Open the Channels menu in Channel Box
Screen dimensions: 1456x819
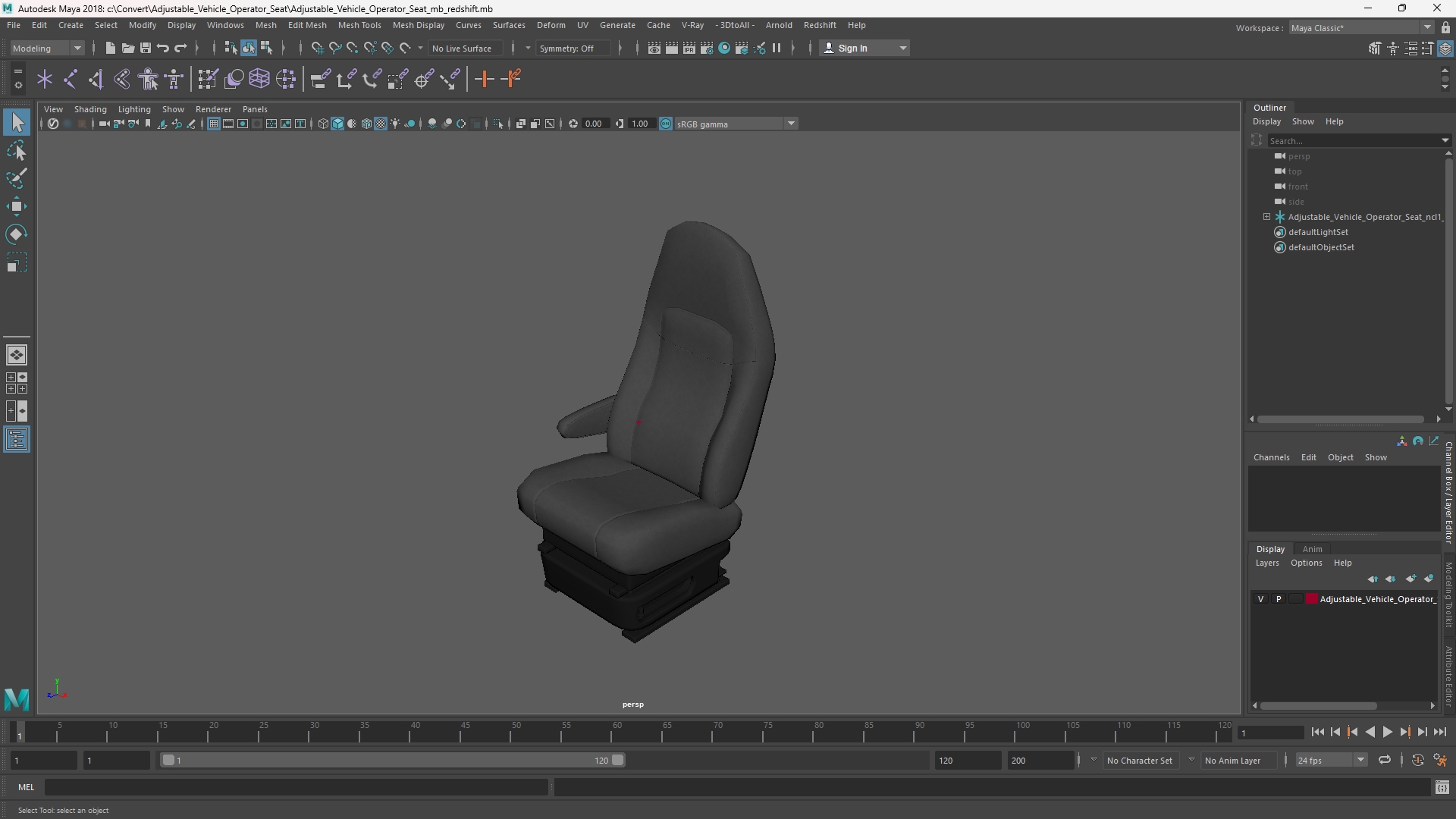pos(1271,457)
